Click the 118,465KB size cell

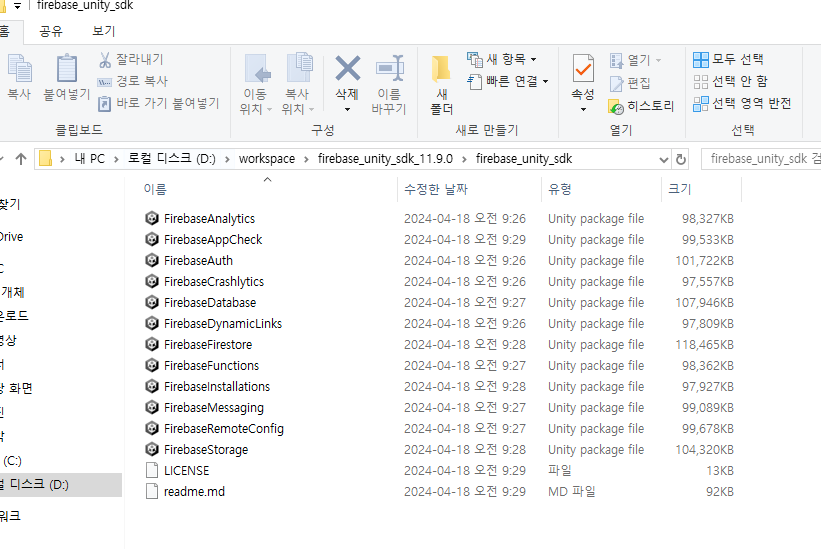pyautogui.click(x=705, y=344)
